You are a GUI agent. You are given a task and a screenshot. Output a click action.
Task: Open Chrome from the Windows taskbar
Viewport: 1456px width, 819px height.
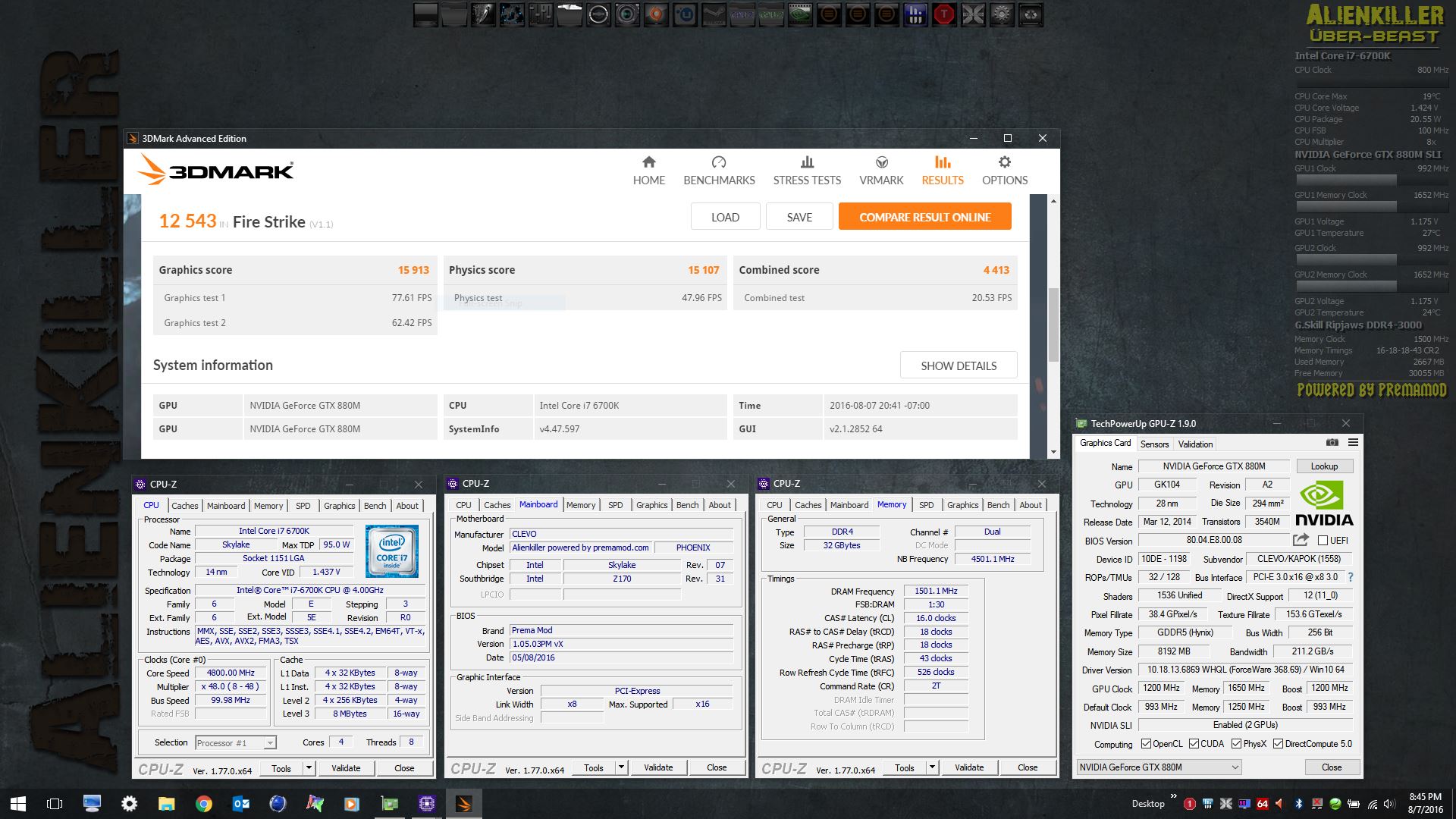tap(203, 804)
